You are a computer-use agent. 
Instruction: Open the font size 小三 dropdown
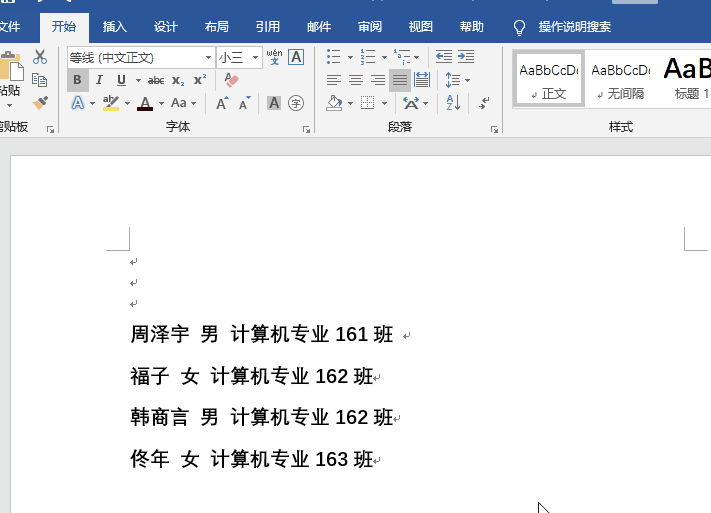(x=255, y=58)
